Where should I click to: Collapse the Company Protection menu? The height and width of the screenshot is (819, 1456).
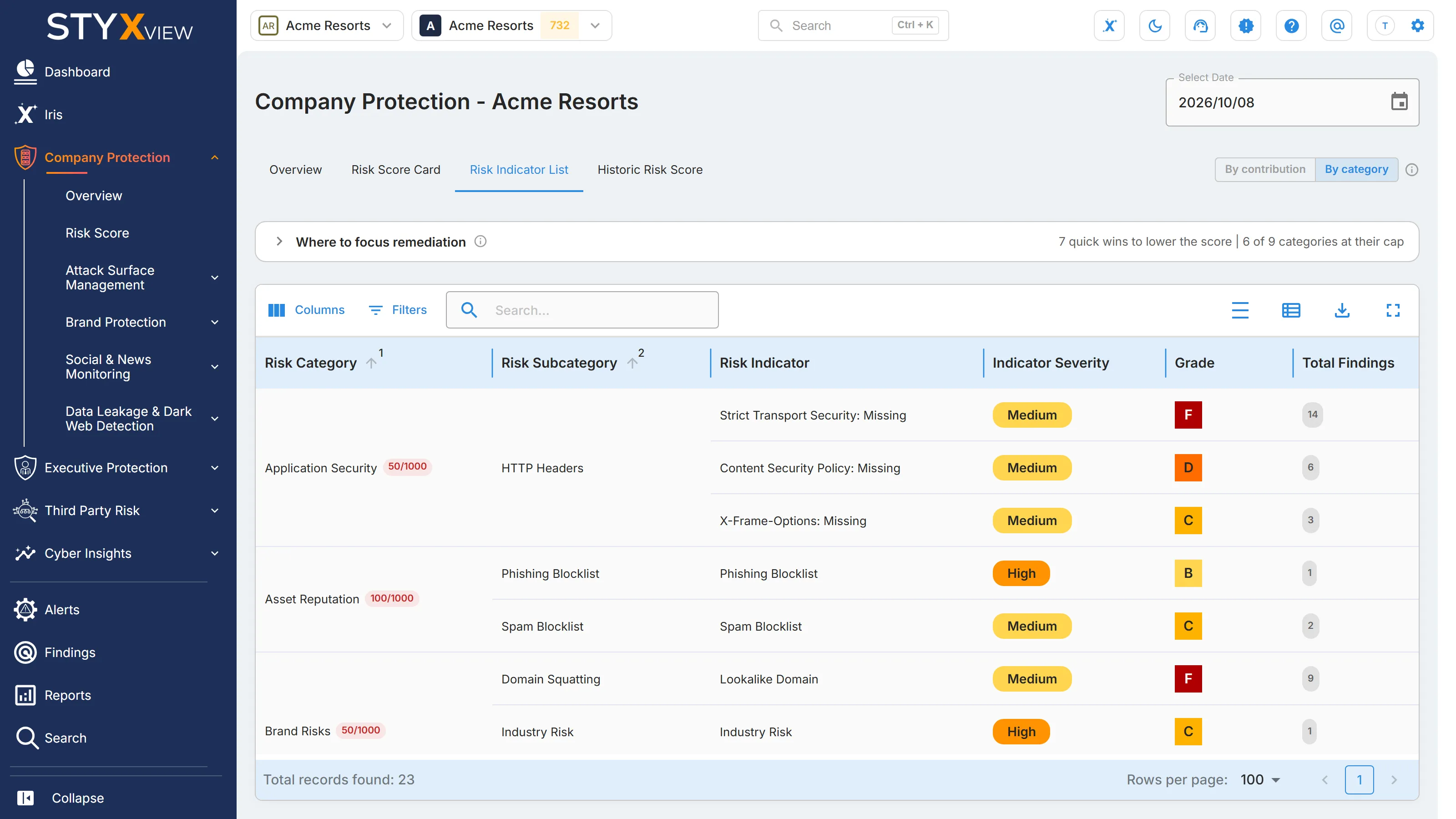pyautogui.click(x=215, y=157)
